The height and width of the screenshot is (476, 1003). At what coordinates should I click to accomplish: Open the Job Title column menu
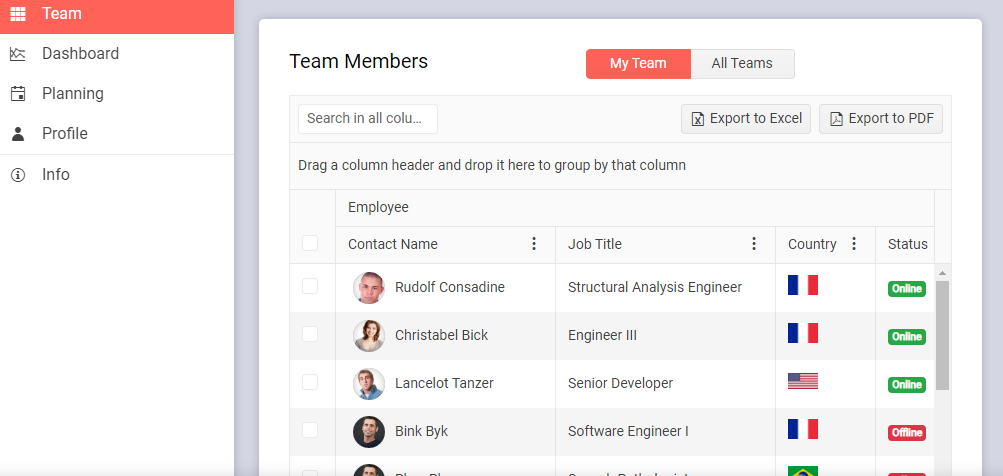[754, 244]
